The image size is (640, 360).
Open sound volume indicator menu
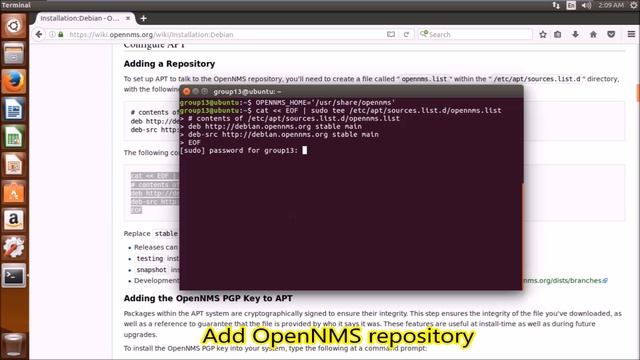point(586,5)
